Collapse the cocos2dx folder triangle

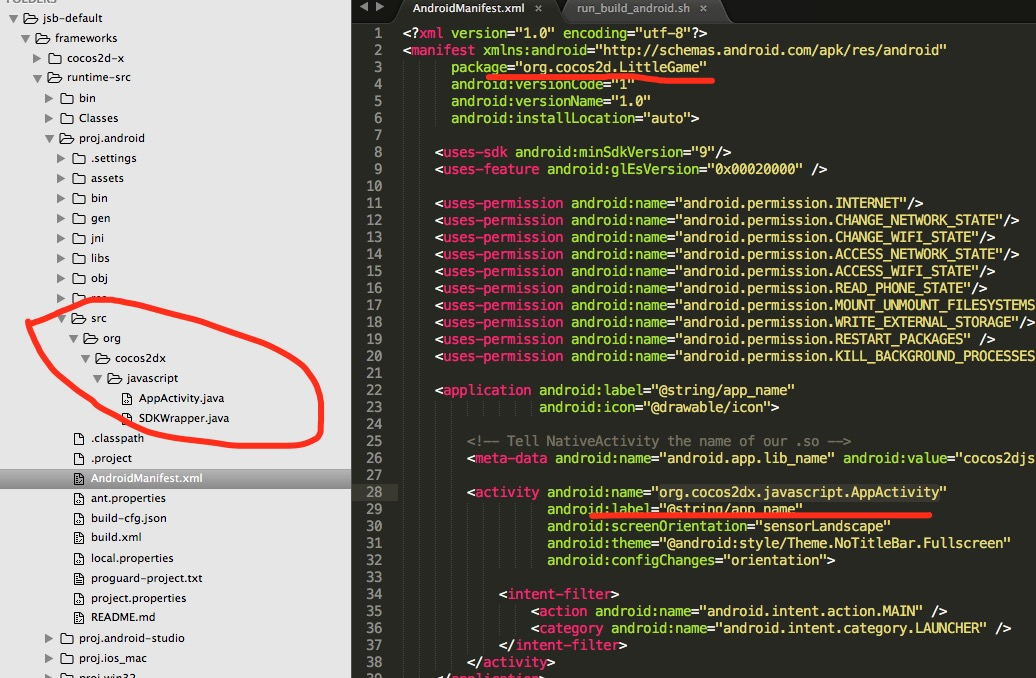tap(85, 359)
